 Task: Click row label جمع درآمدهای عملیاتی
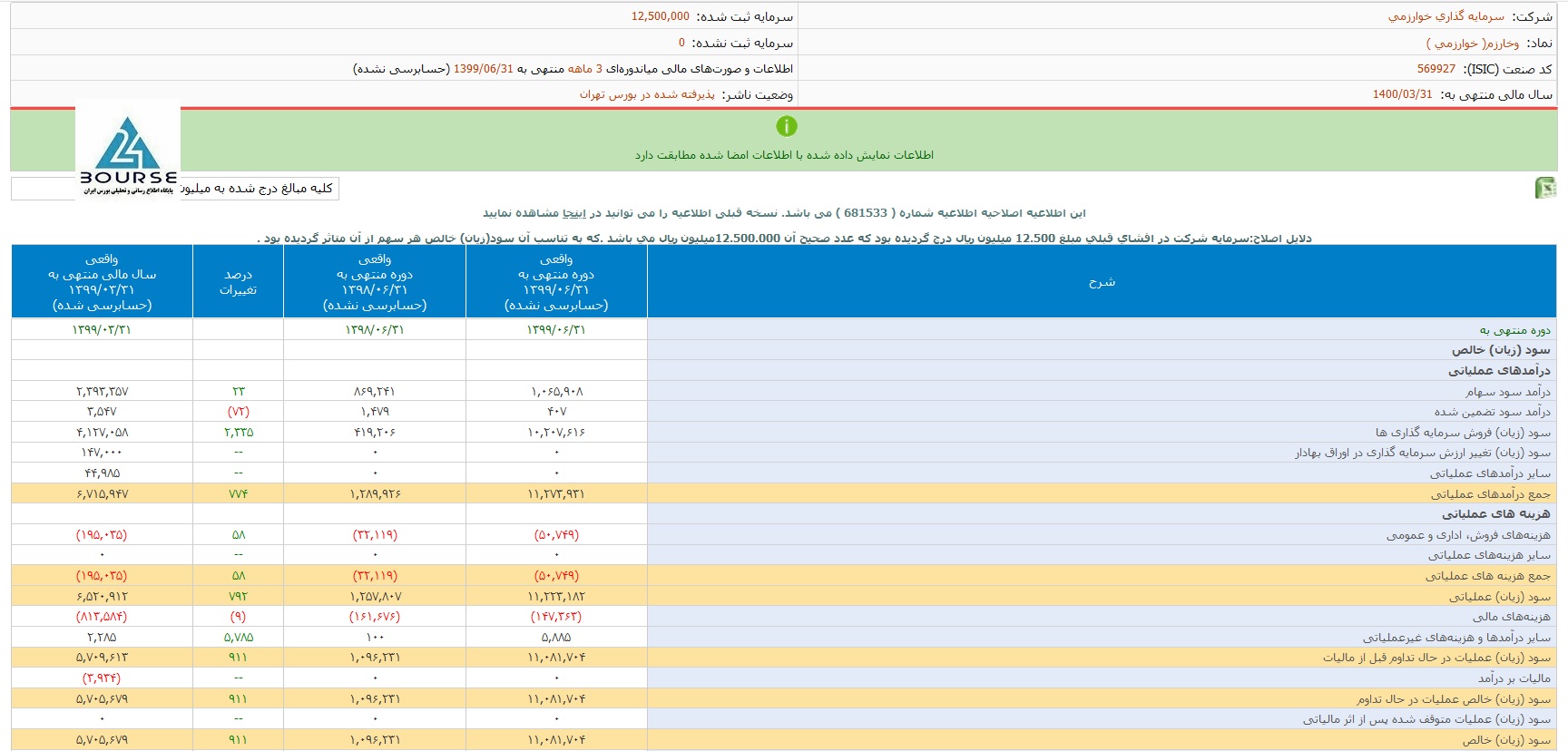tap(1491, 494)
